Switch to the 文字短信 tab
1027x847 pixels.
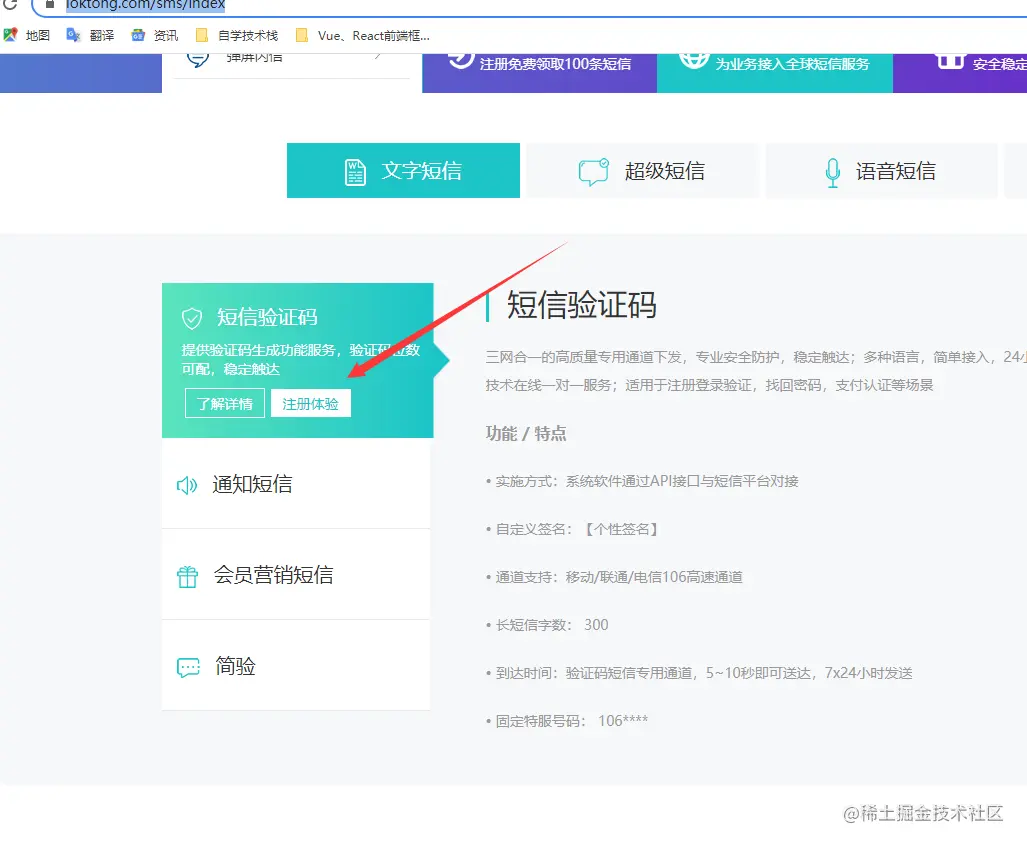pos(403,170)
